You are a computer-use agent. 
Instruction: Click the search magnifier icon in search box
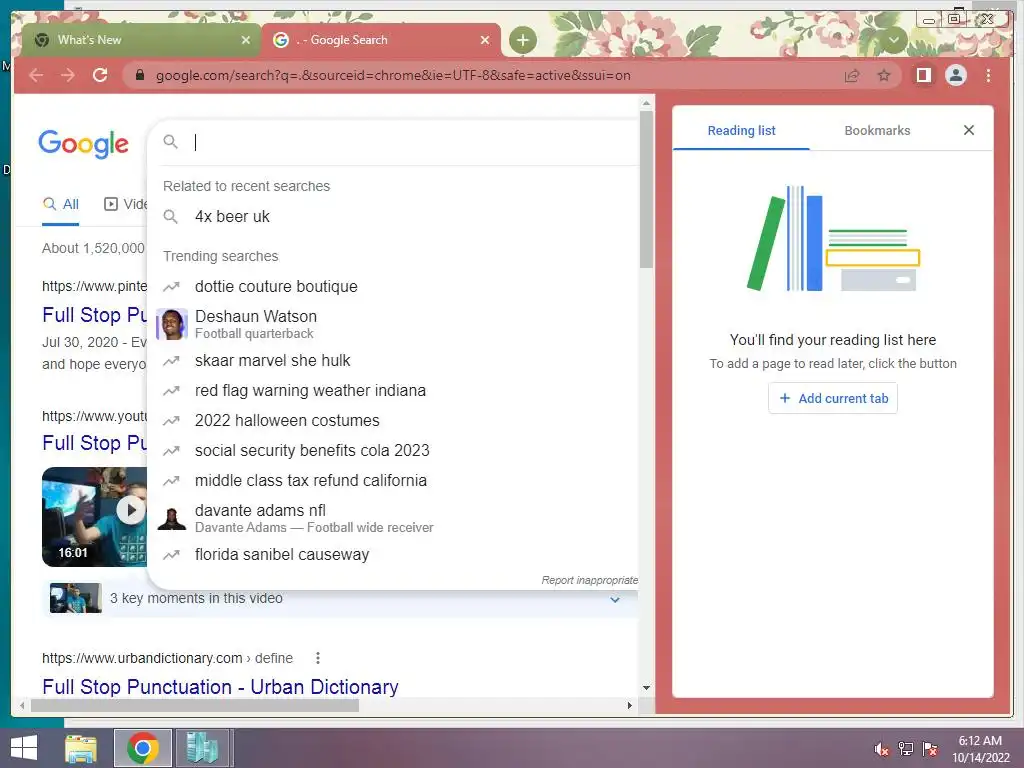pos(170,142)
